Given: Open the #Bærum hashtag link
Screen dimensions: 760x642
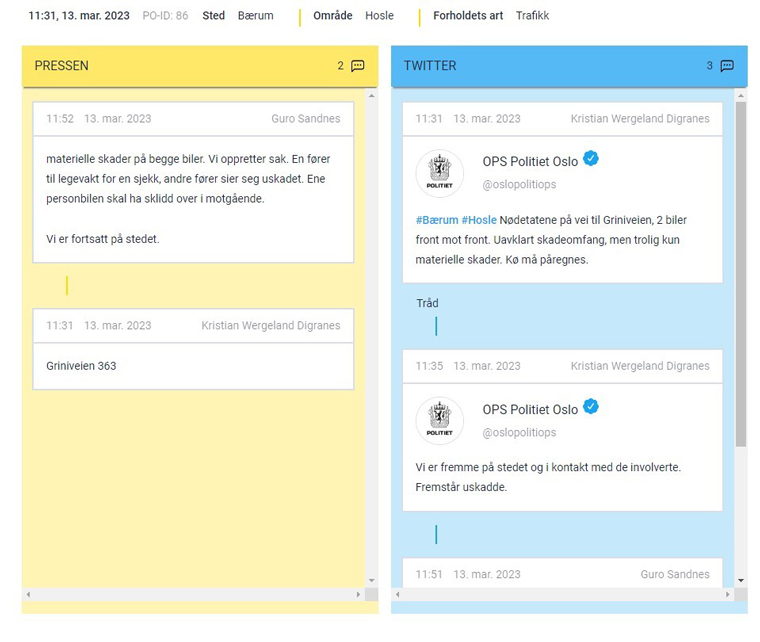Looking at the screenshot, I should pos(437,220).
